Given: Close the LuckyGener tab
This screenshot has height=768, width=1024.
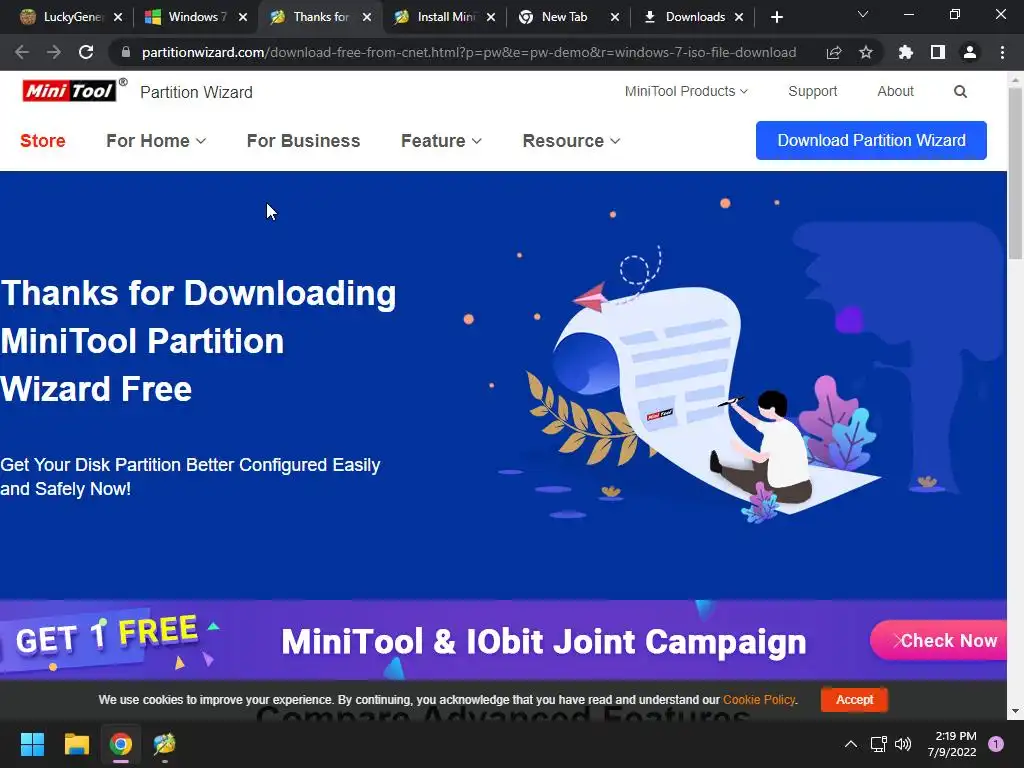Looking at the screenshot, I should [x=118, y=17].
